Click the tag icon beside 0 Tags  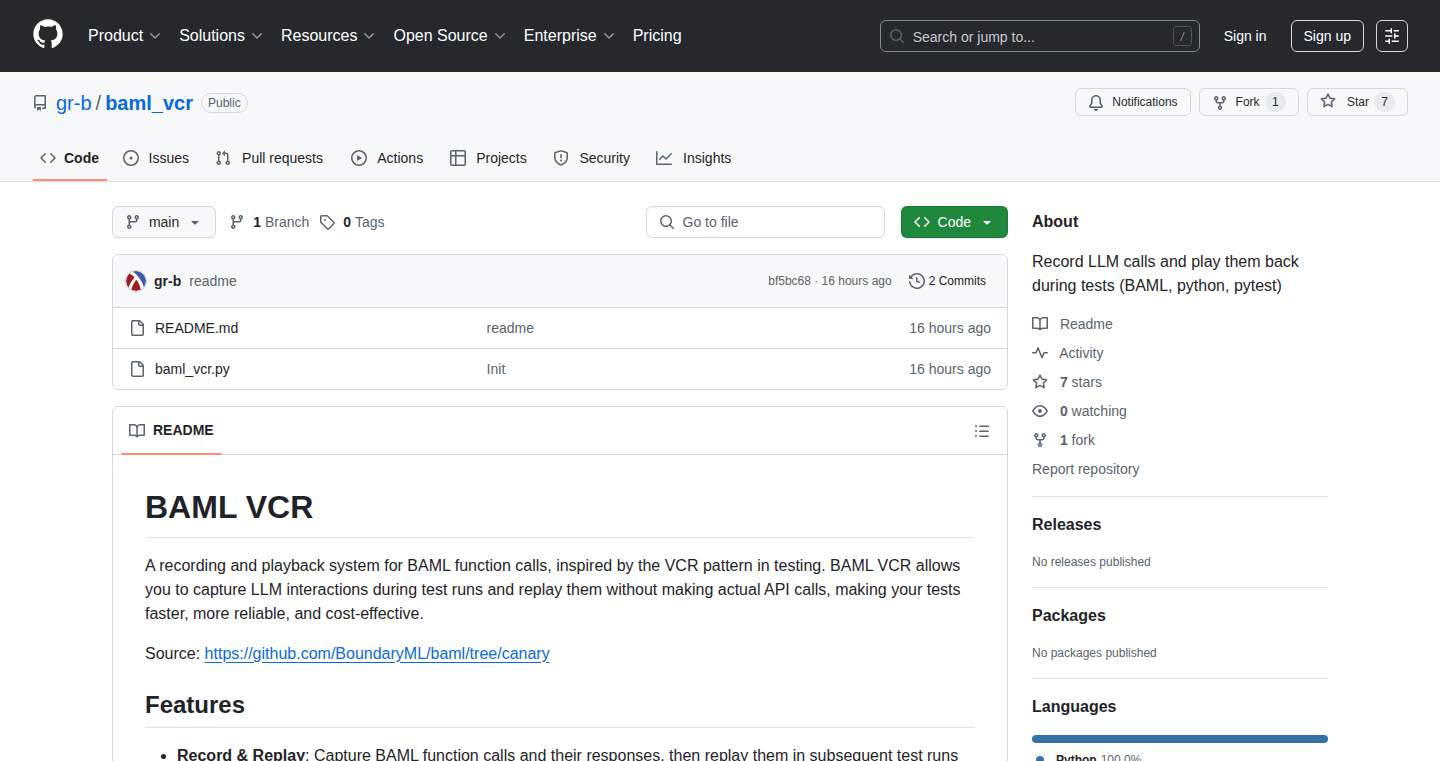(327, 222)
